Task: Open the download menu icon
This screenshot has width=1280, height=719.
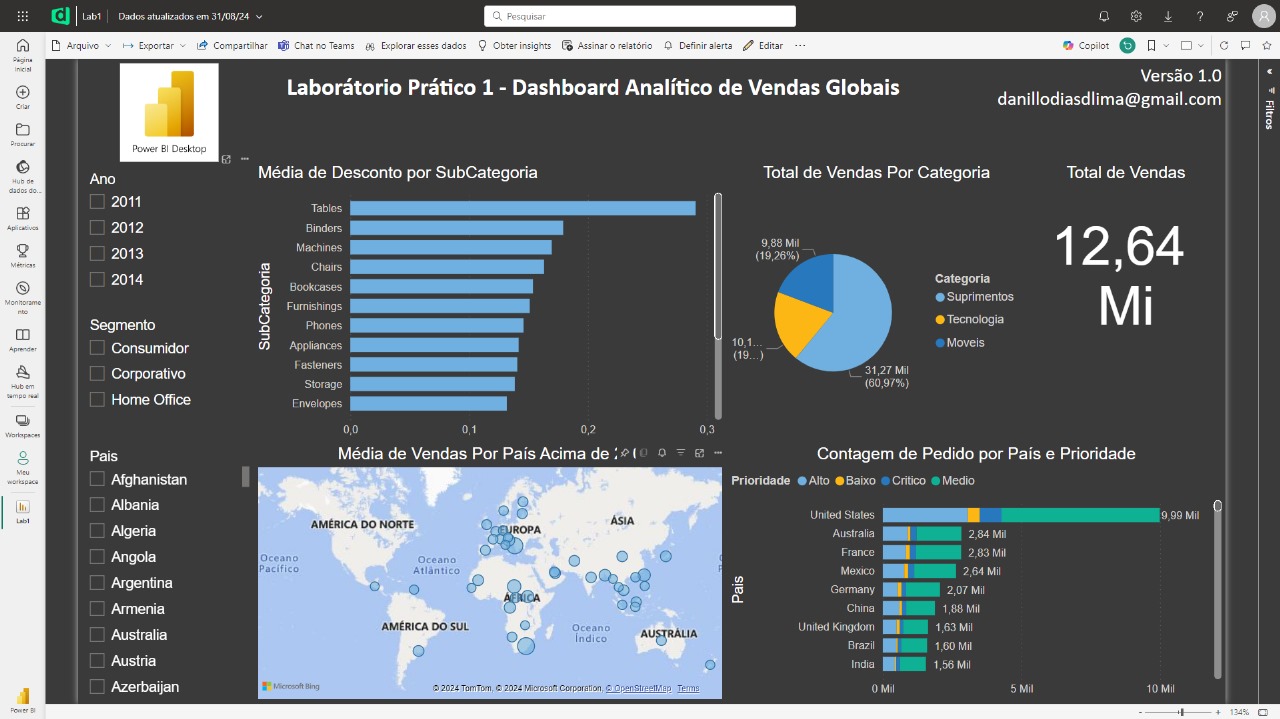Action: [x=1168, y=16]
